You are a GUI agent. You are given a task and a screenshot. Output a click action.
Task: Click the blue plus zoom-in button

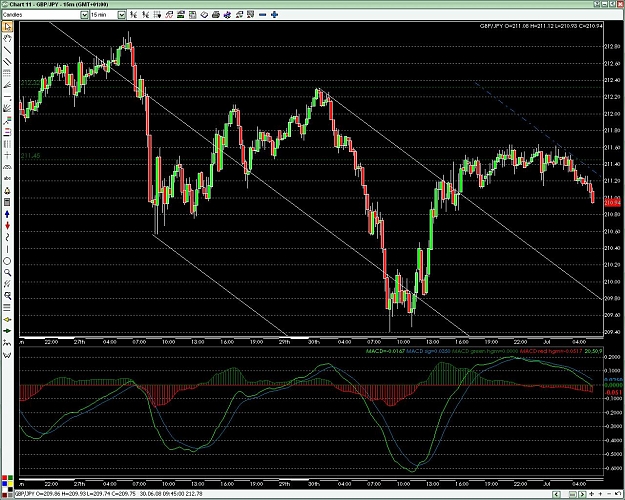coord(274,15)
